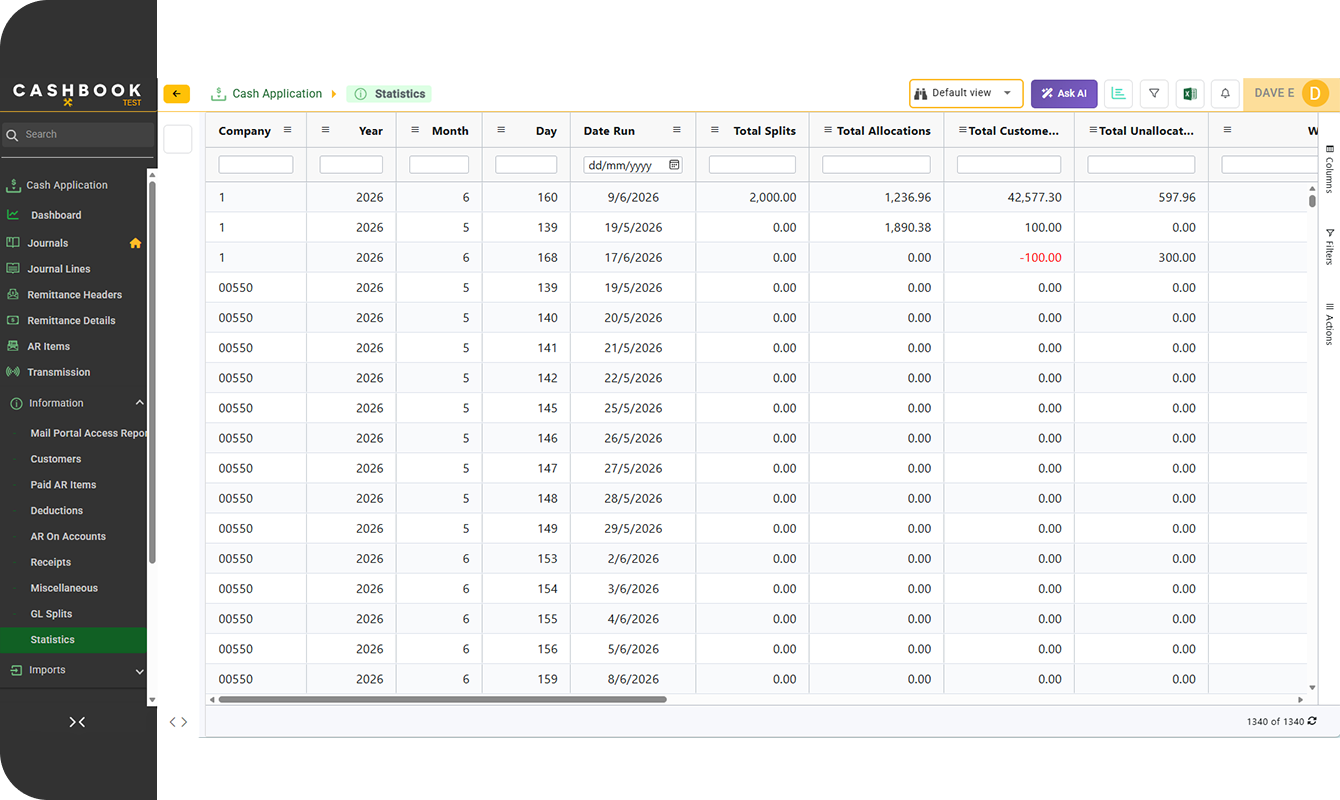Click the Company column filter box
This screenshot has width=1340, height=800.
256,165
